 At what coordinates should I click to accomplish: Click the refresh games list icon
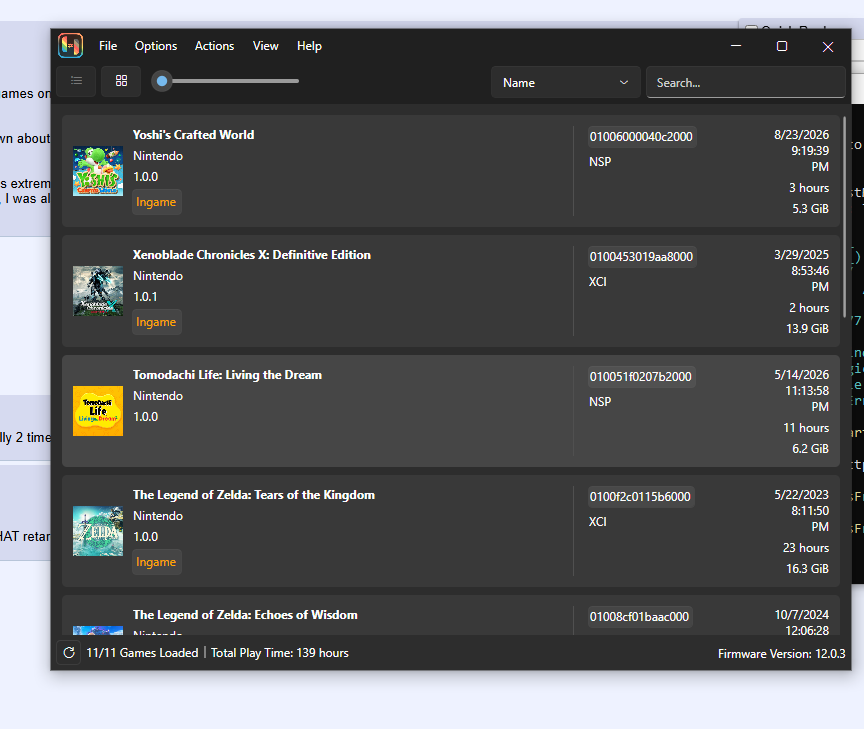pos(69,653)
